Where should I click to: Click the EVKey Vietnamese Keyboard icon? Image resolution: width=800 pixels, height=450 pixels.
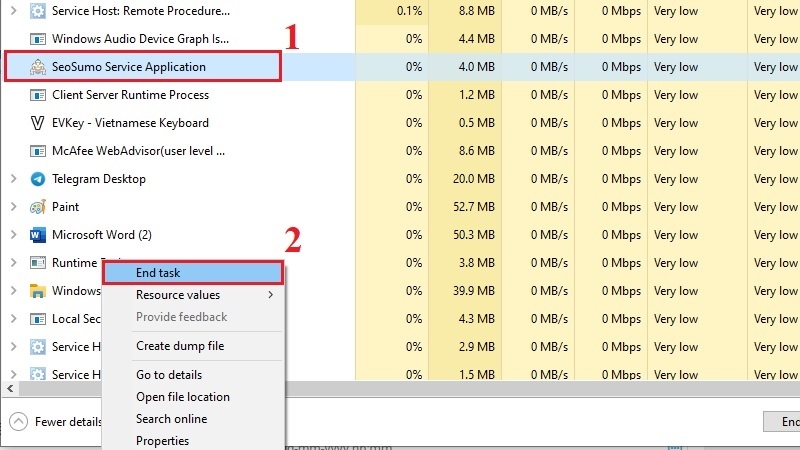38,123
